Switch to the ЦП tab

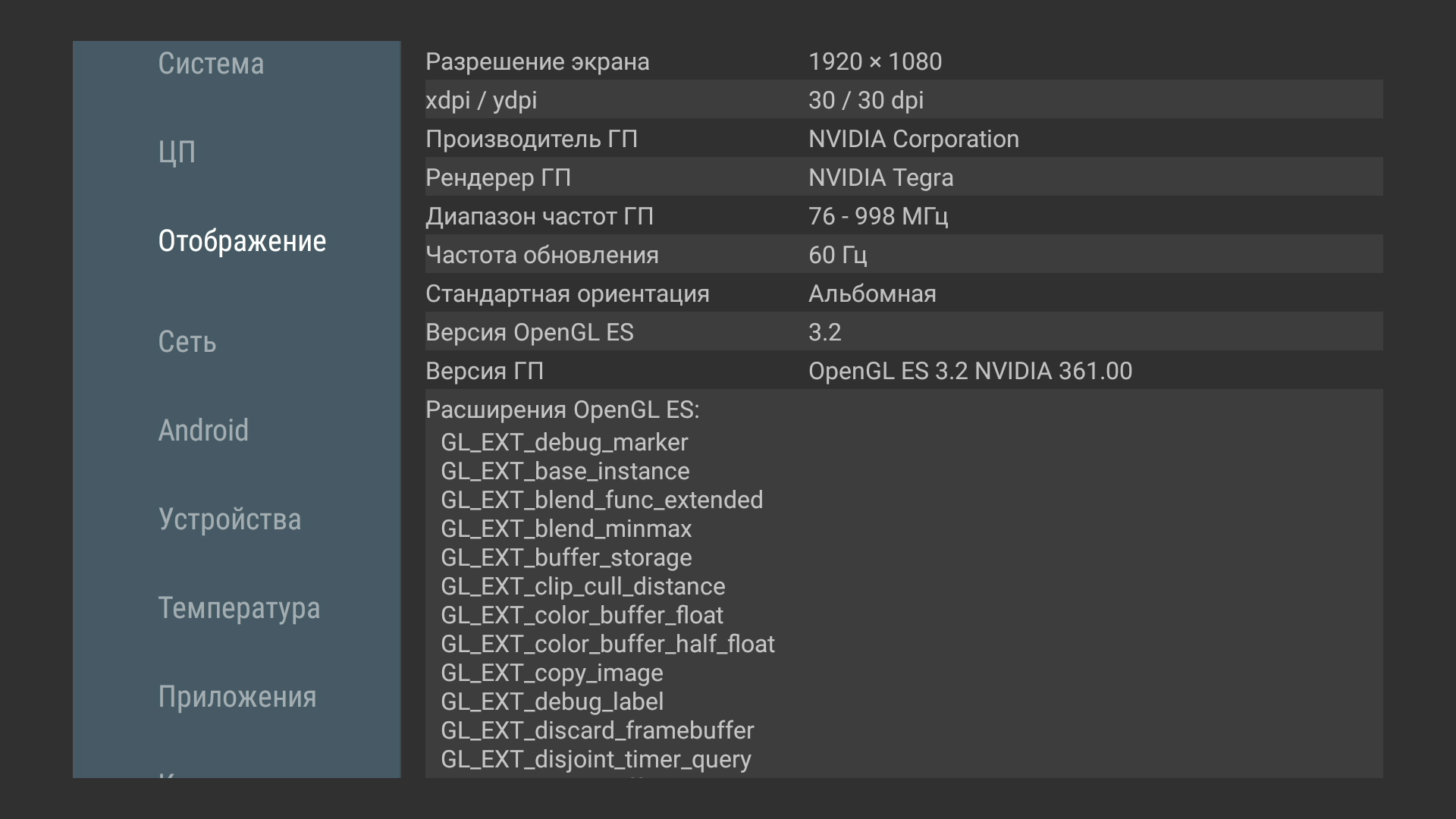coord(177,152)
